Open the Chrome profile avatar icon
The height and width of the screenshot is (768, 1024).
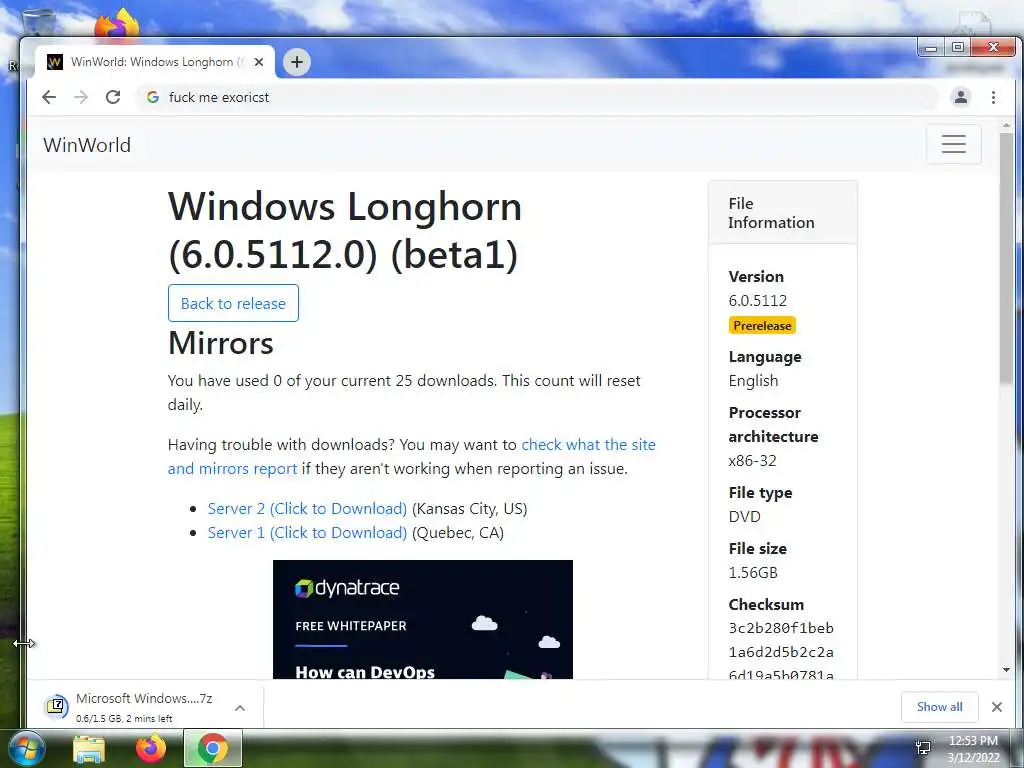click(961, 97)
